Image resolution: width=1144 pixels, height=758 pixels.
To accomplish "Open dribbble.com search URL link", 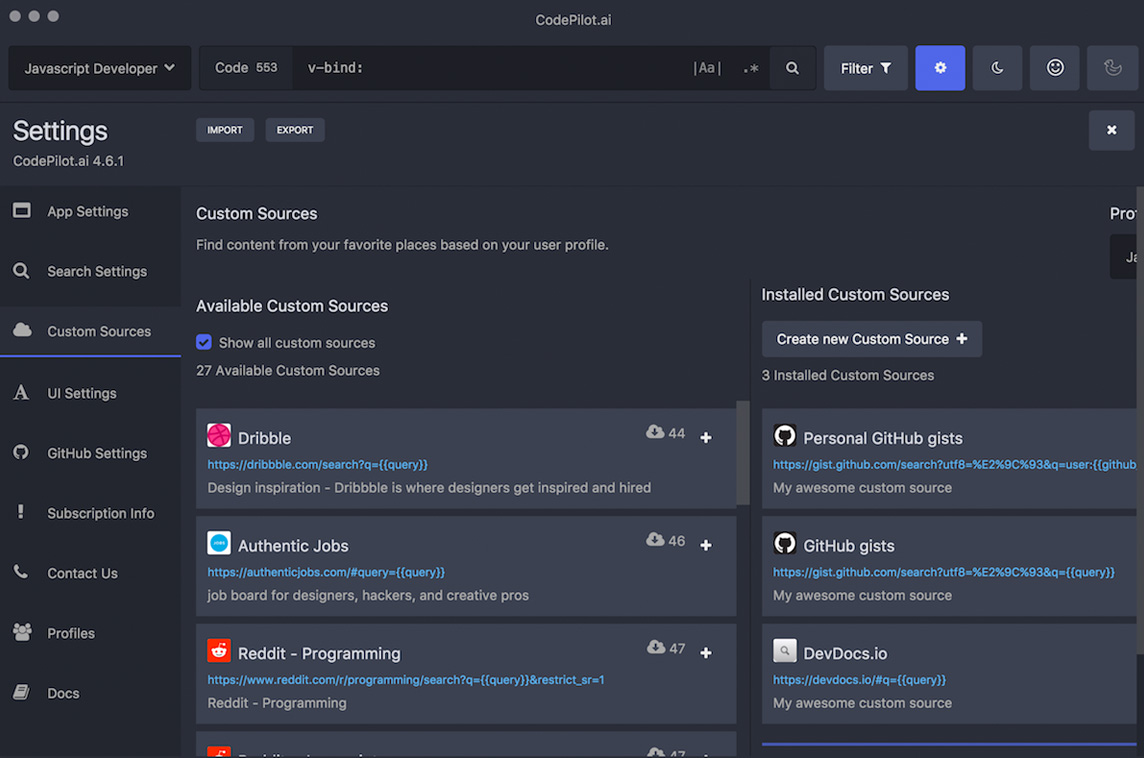I will coord(317,465).
